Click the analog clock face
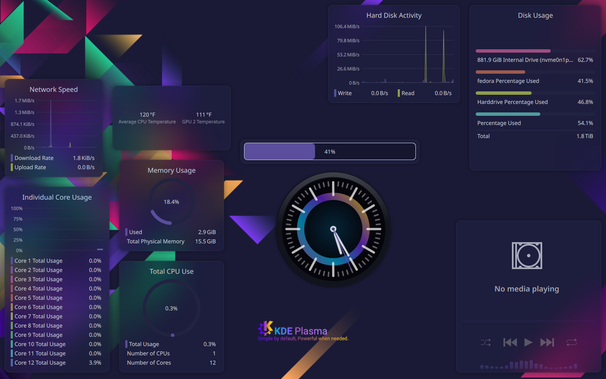The width and height of the screenshot is (606, 379). [333, 229]
